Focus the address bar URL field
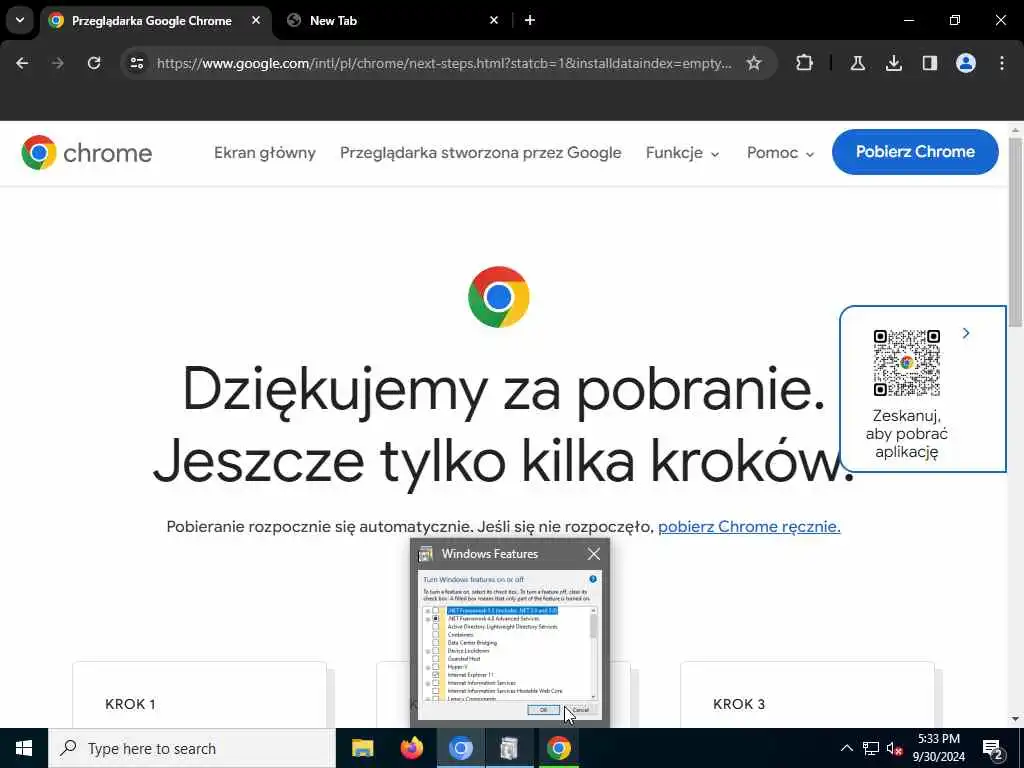This screenshot has height=768, width=1024. tap(444, 63)
